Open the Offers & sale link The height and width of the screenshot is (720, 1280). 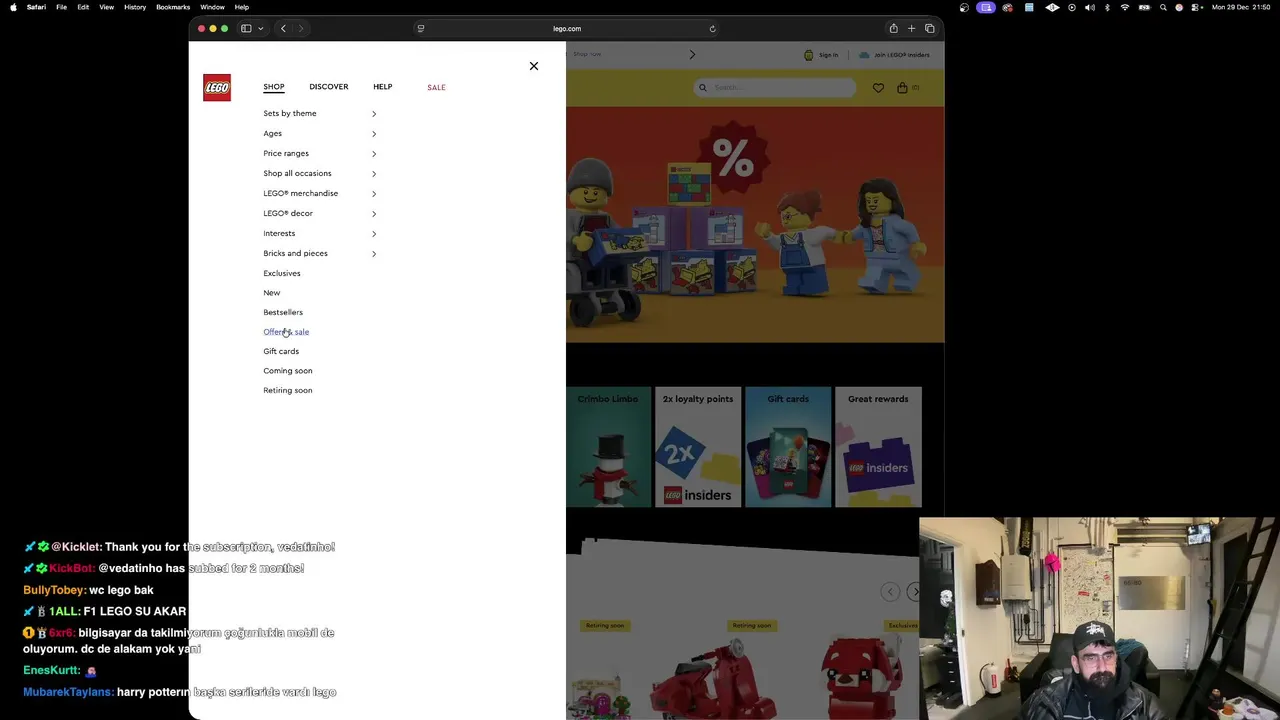coord(286,332)
